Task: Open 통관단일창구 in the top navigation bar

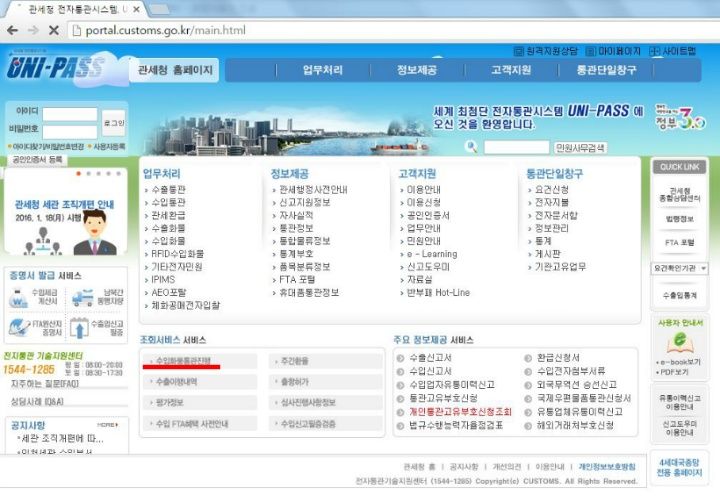Action: tap(606, 70)
